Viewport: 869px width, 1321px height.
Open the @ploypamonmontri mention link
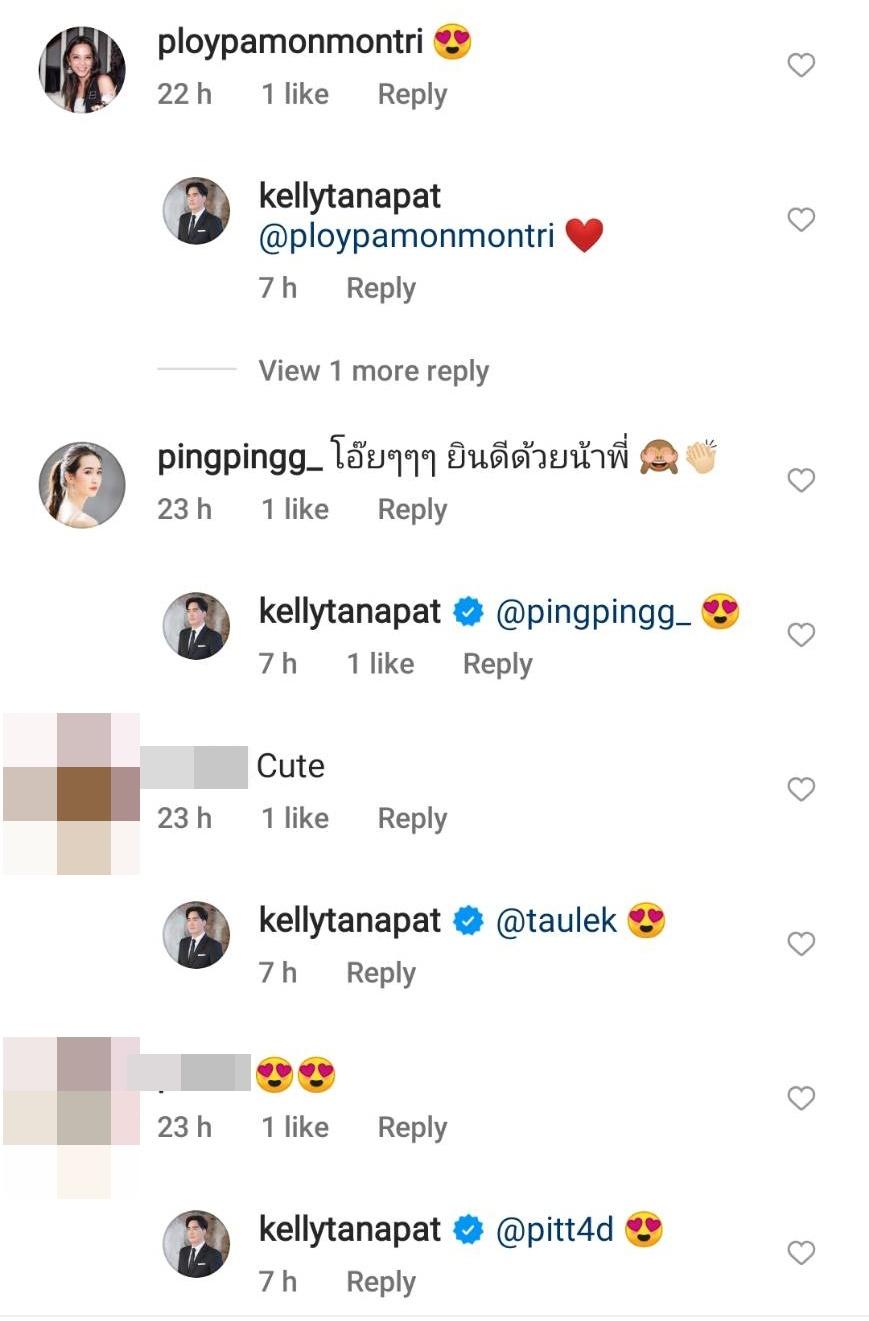click(406, 237)
